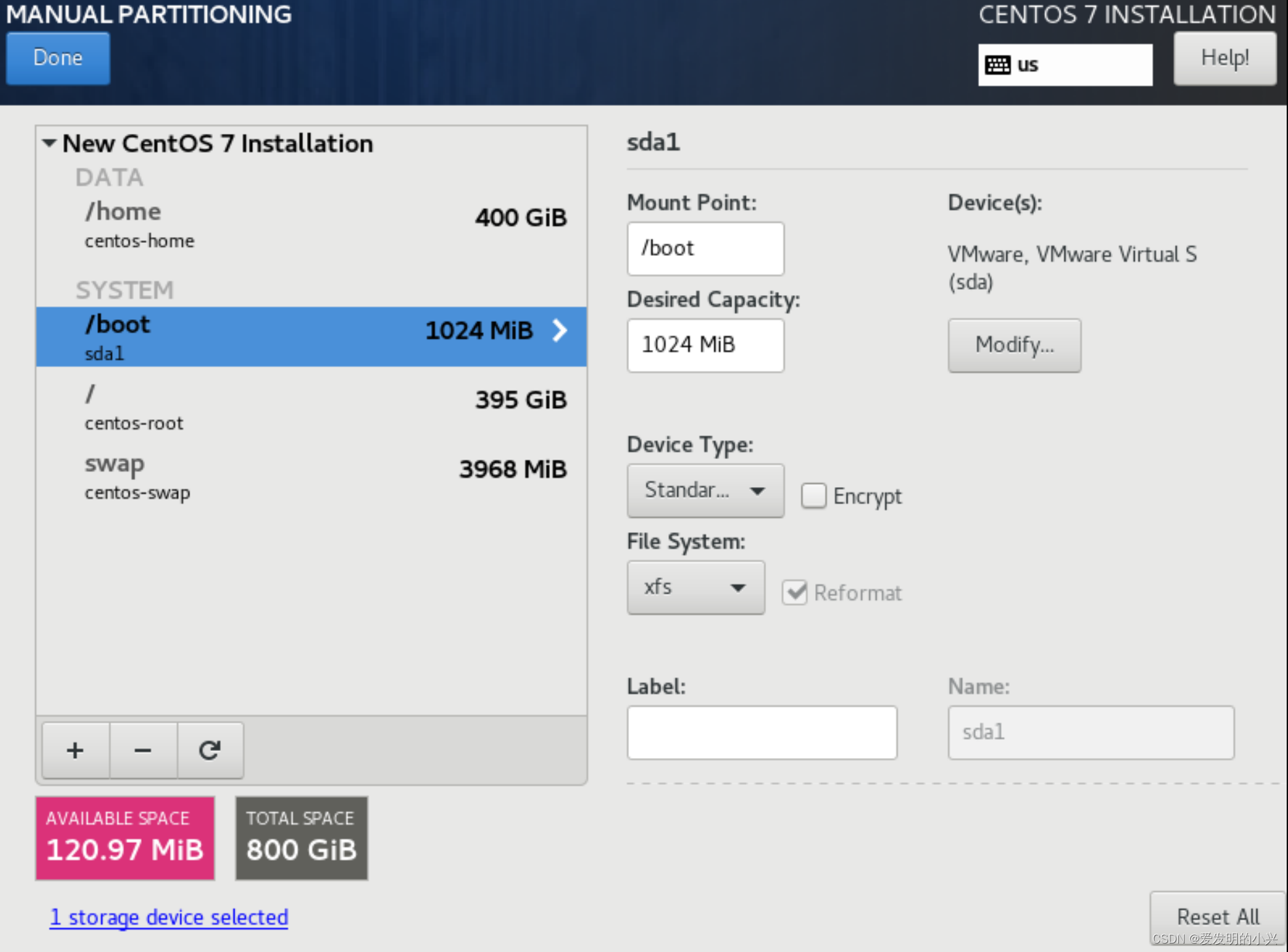1288x952 pixels.
Task: Select the /home centos-home partition
Action: click(x=312, y=225)
